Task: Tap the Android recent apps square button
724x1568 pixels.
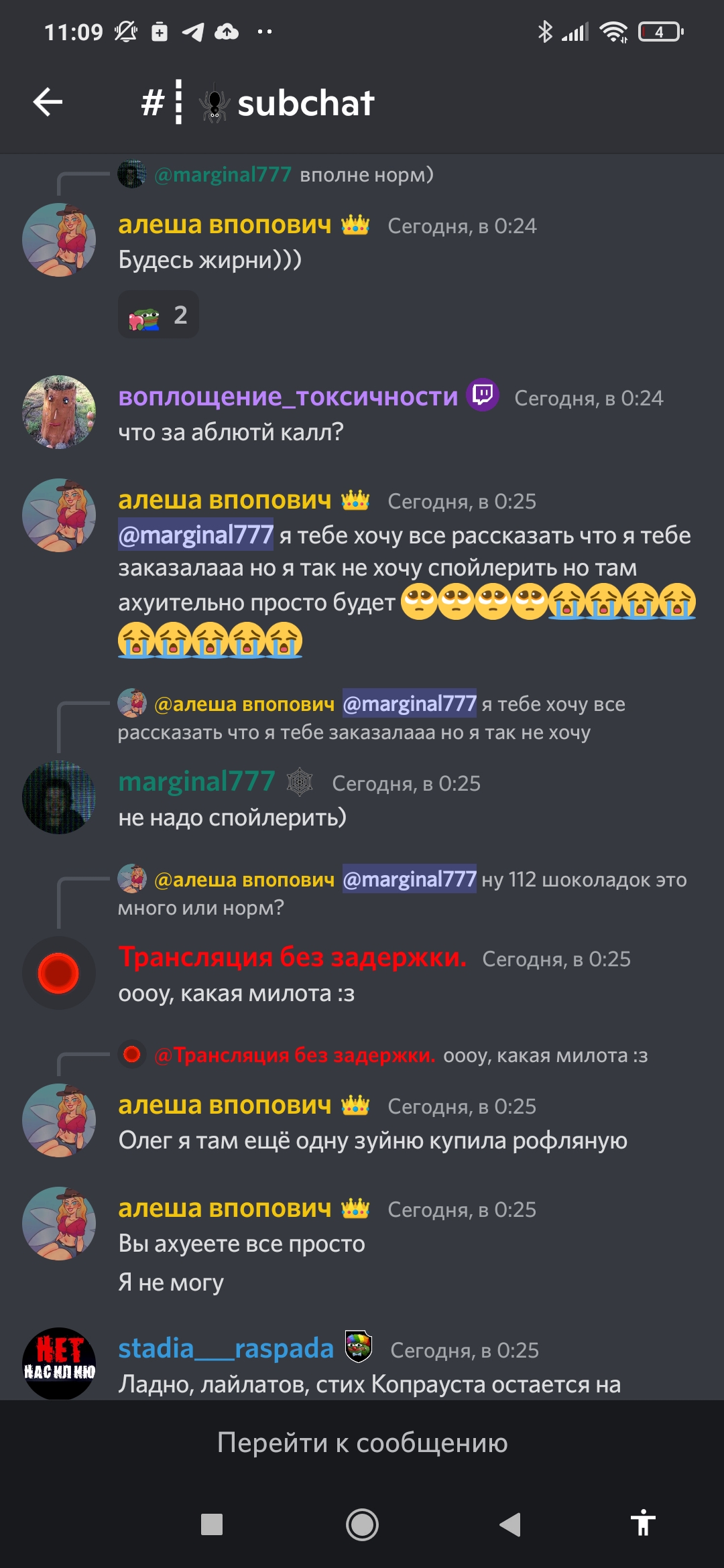Action: point(212,1524)
